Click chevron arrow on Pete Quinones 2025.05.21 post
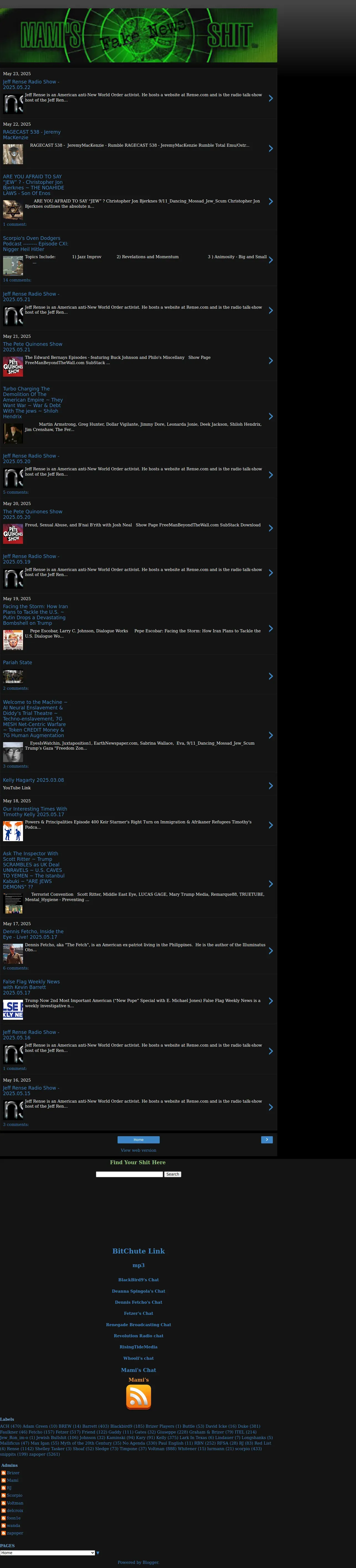 (x=271, y=361)
